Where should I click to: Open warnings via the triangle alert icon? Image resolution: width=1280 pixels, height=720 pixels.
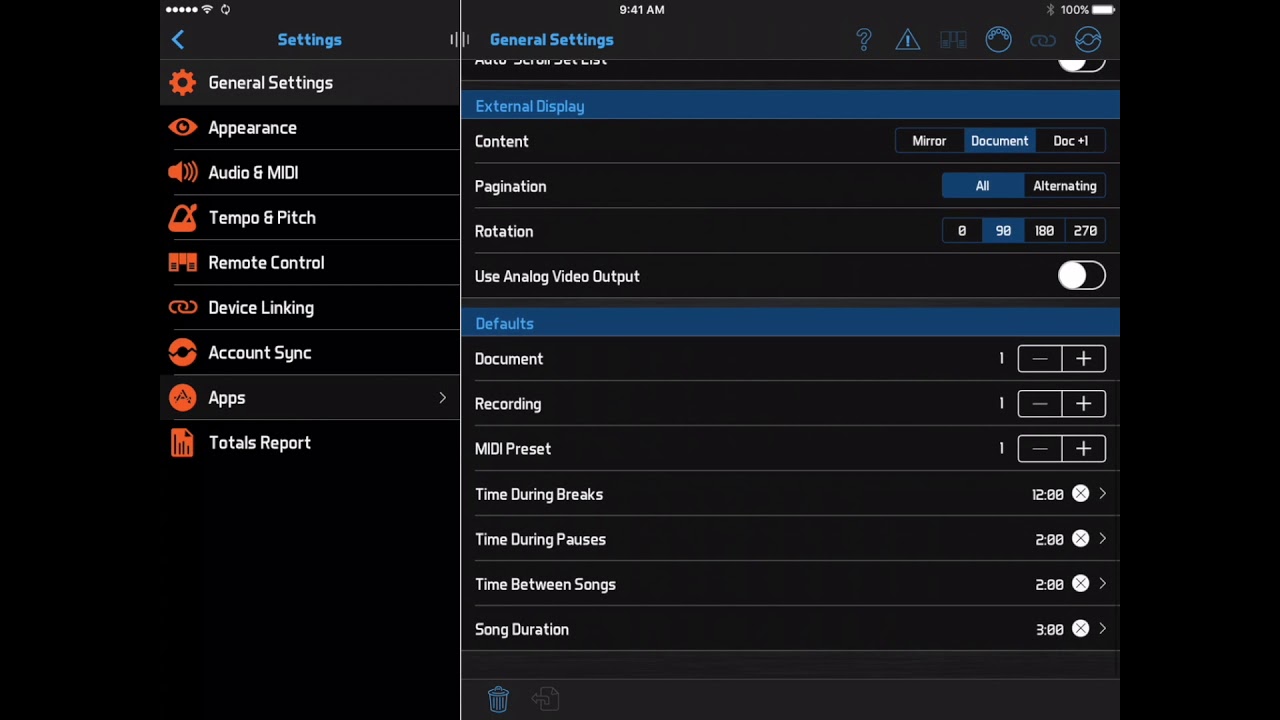908,40
